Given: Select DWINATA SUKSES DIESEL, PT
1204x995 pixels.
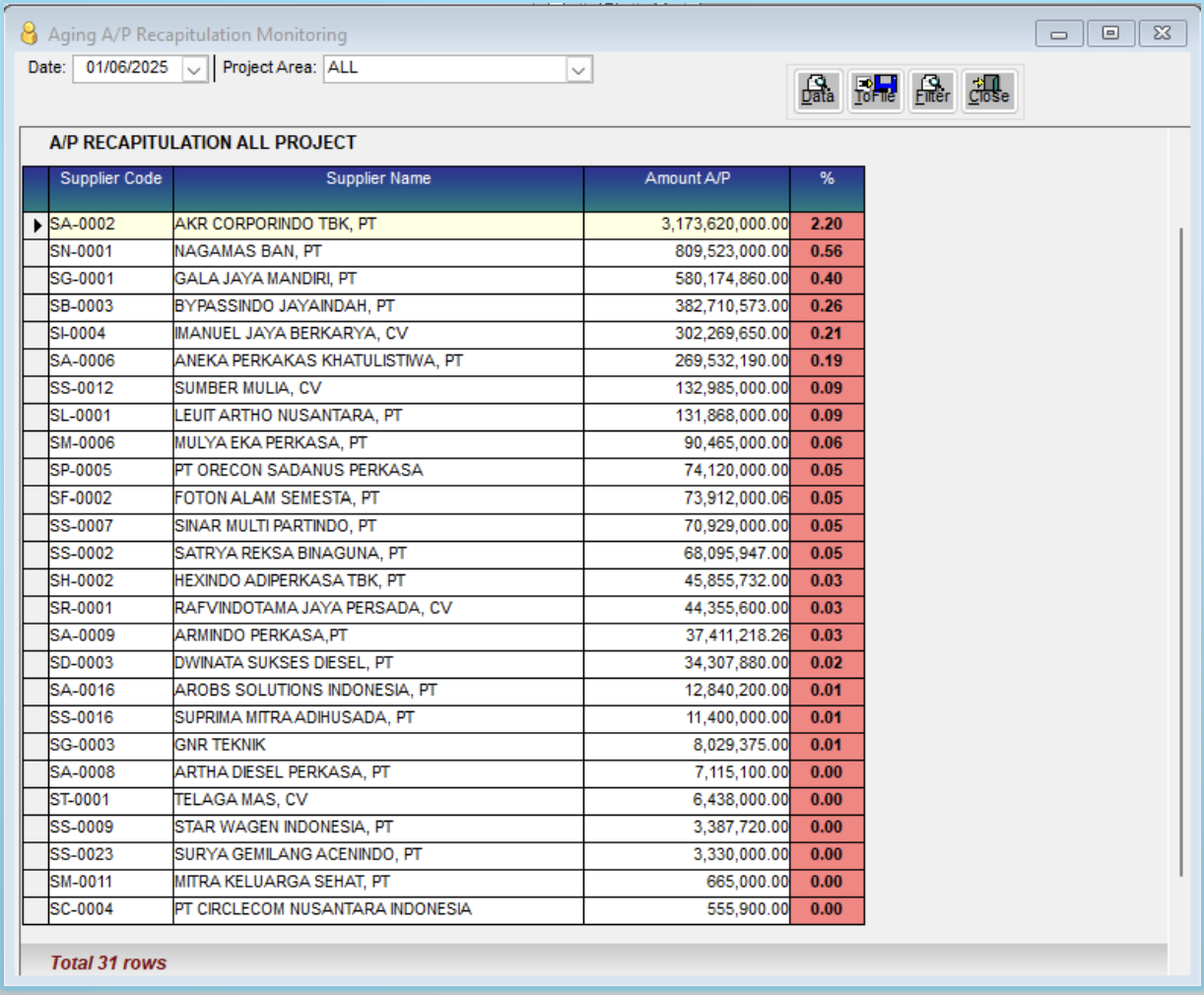Looking at the screenshot, I should pos(378,663).
